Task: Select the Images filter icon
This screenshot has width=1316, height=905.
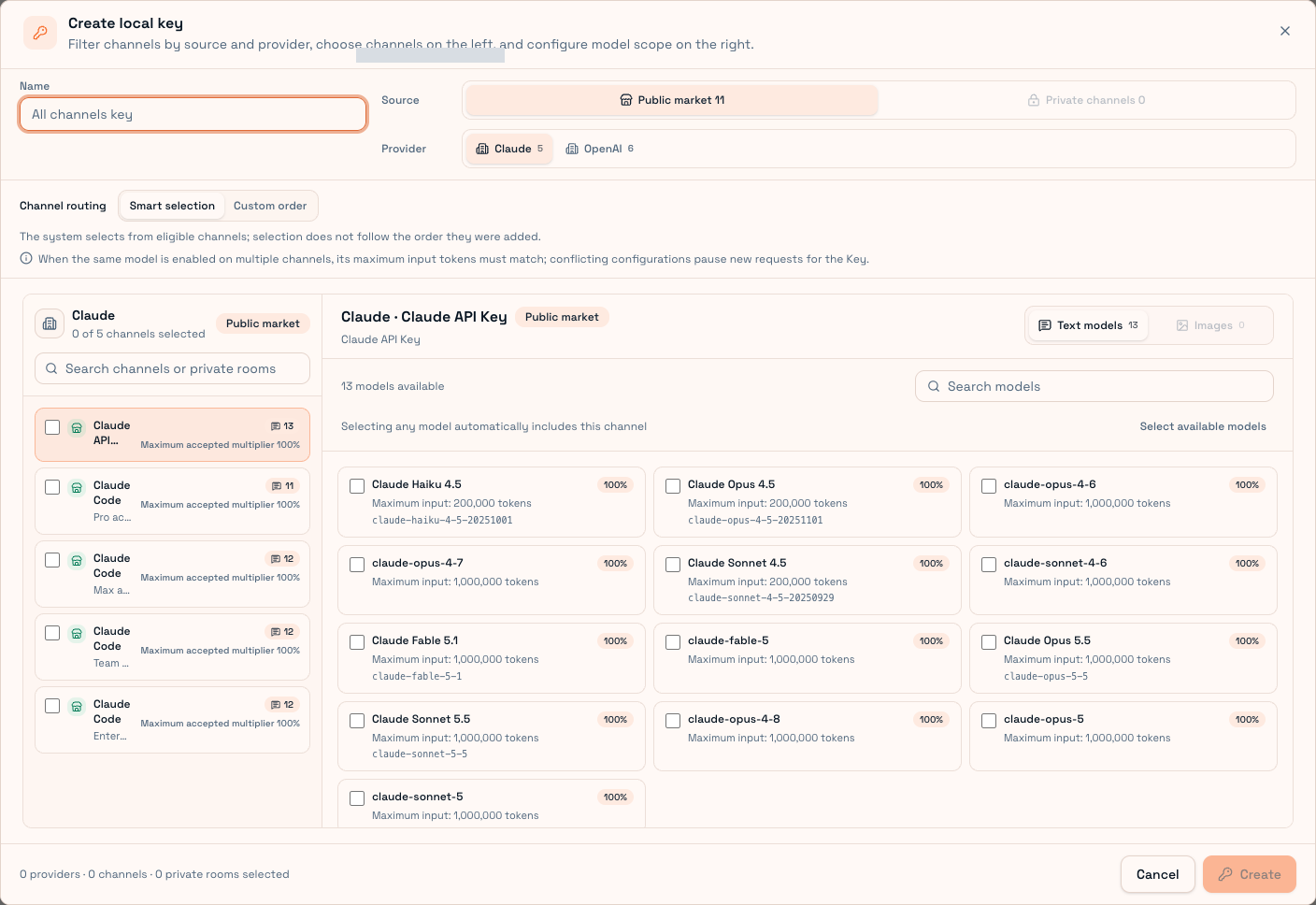Action: (x=1182, y=325)
